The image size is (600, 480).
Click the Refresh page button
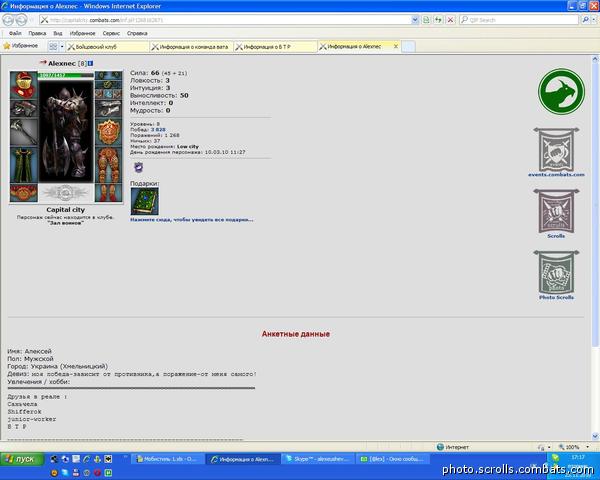click(x=438, y=20)
